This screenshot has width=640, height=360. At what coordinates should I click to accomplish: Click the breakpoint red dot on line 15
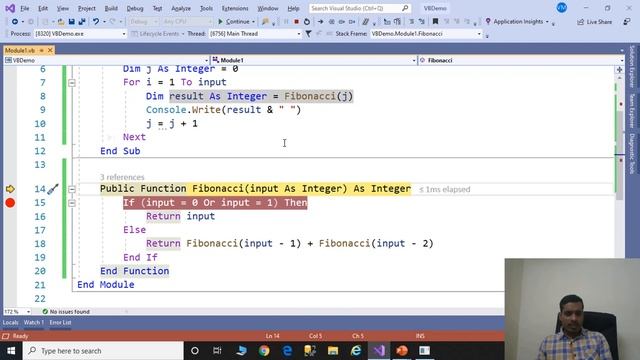pyautogui.click(x=10, y=203)
